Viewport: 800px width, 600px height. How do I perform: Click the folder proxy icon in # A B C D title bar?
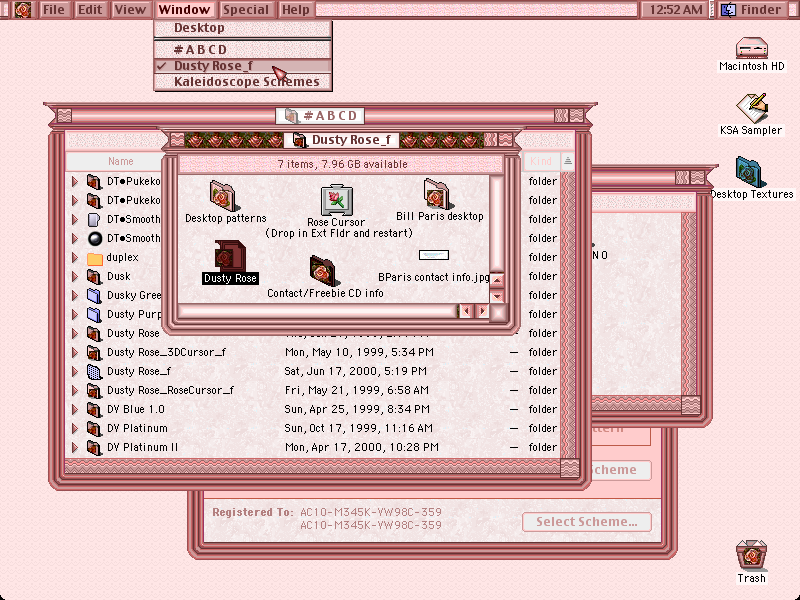pos(291,116)
